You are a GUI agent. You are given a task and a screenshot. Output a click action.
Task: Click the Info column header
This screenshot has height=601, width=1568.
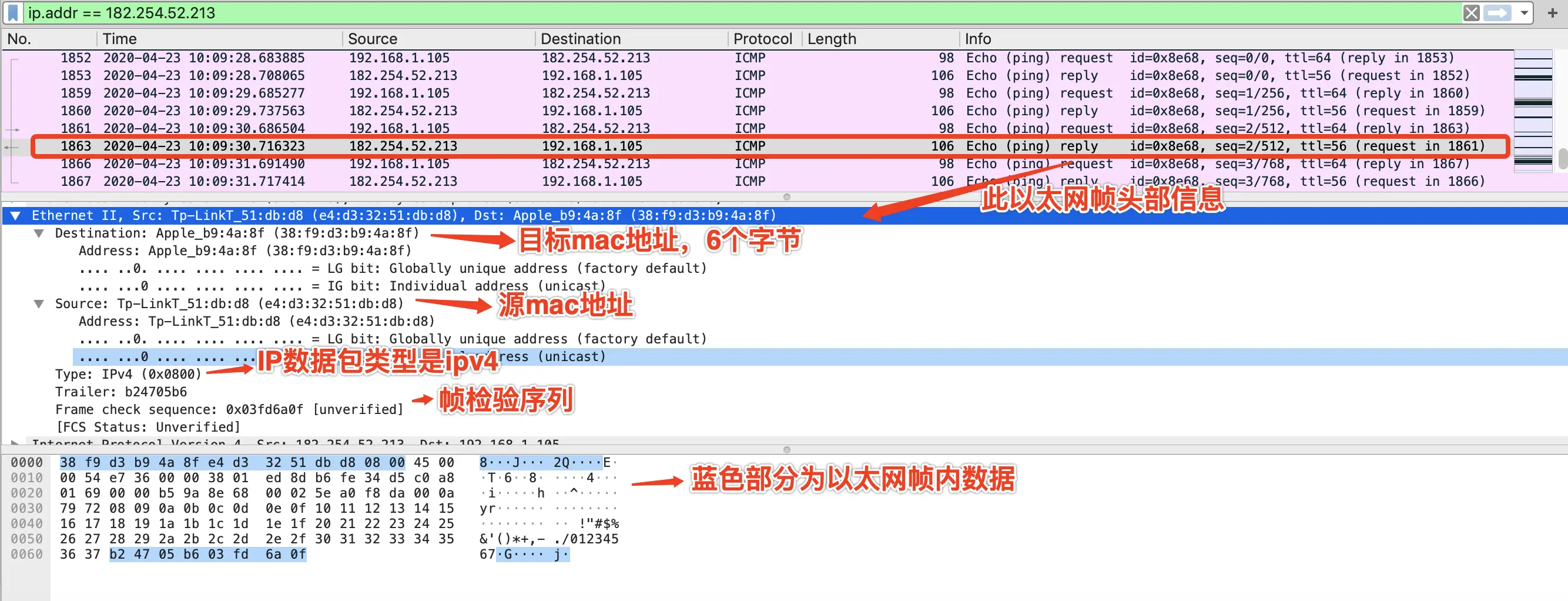click(977, 38)
